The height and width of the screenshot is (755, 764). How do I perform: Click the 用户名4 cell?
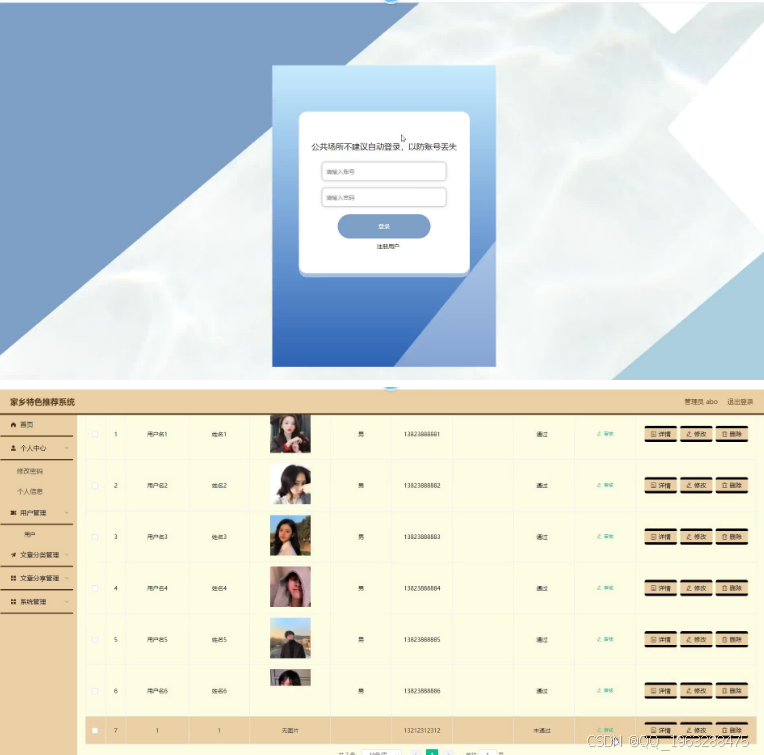pyautogui.click(x=157, y=588)
